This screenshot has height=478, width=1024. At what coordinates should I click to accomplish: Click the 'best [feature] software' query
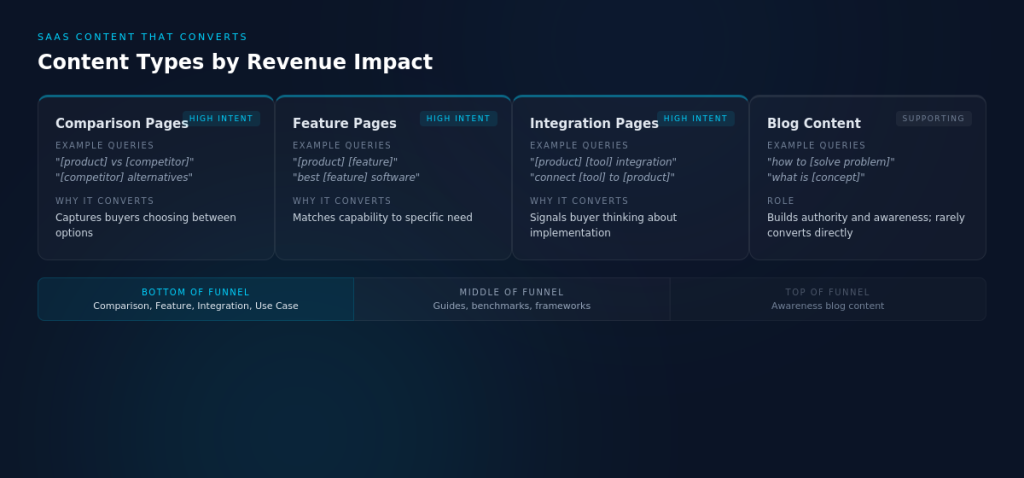click(x=356, y=178)
